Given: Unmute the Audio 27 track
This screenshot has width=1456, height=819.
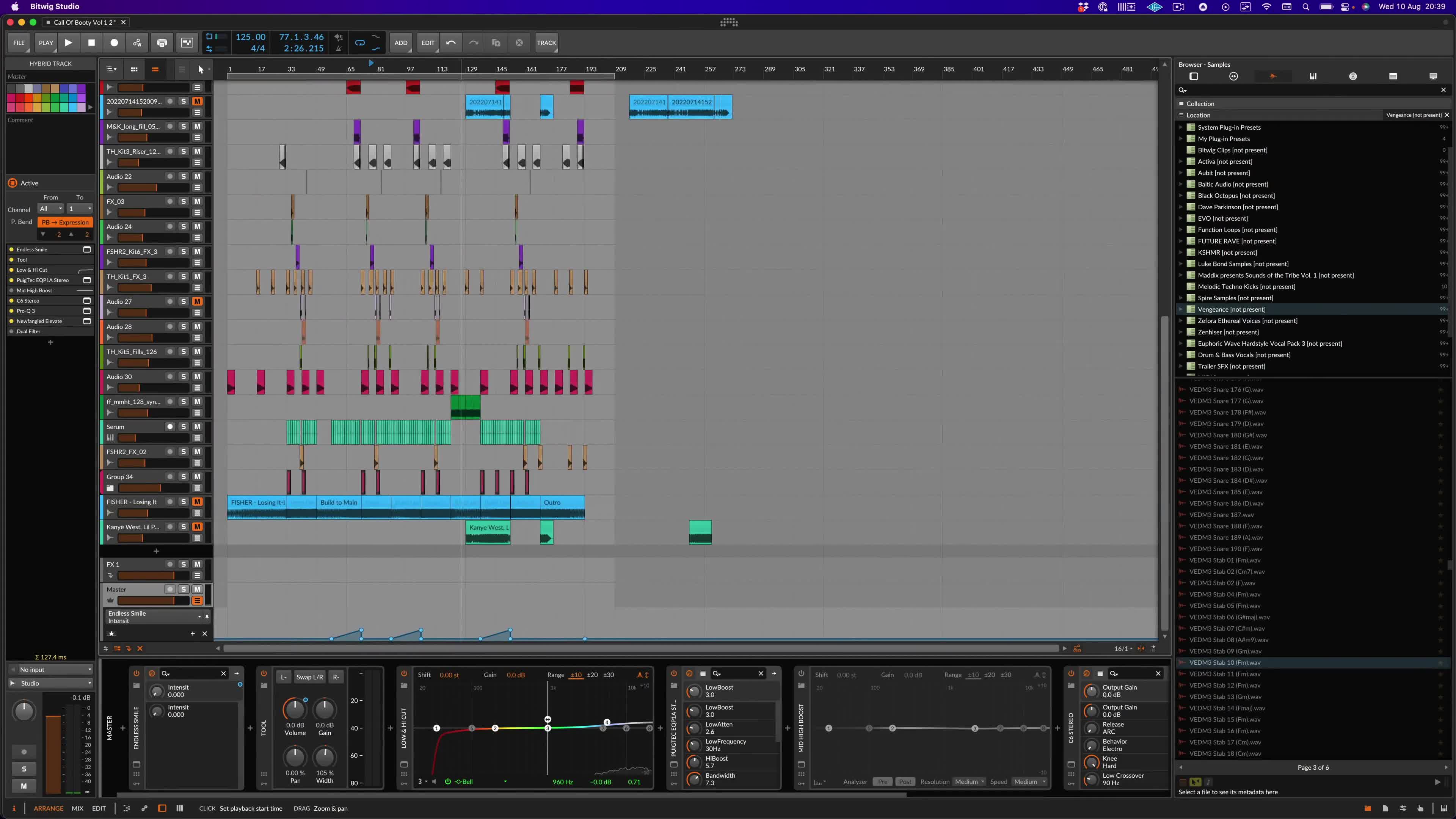Looking at the screenshot, I should coord(197,301).
